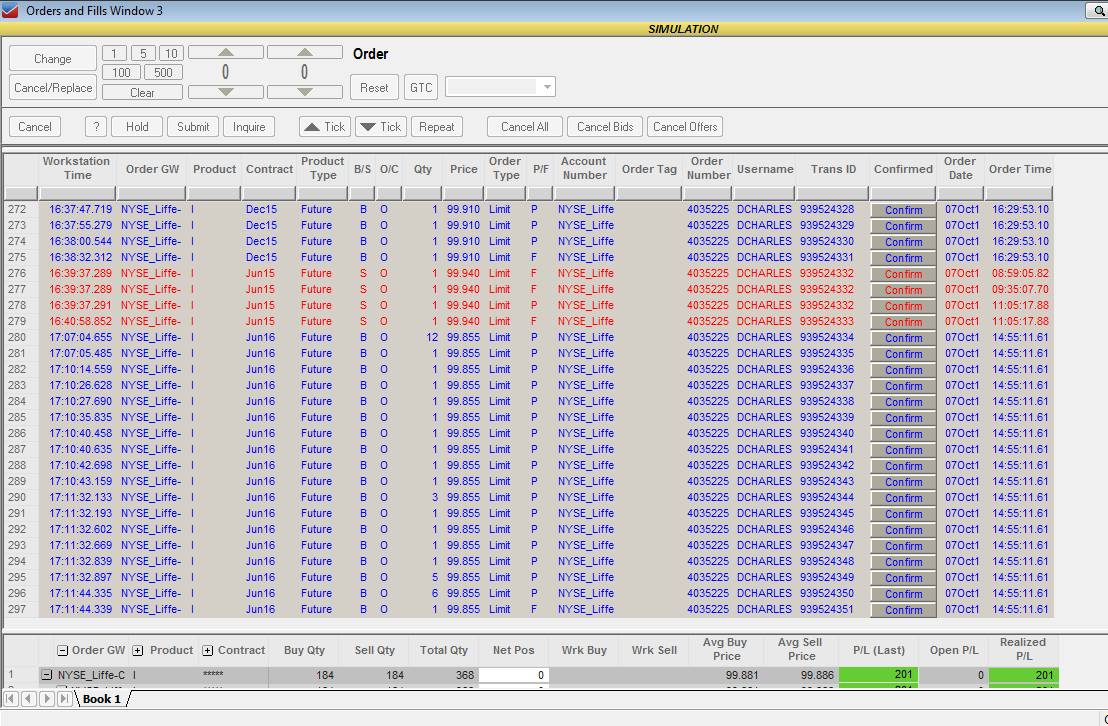This screenshot has height=726, width=1108.
Task: Click the Workstation Time filter field
Action: pyautogui.click(x=77, y=193)
